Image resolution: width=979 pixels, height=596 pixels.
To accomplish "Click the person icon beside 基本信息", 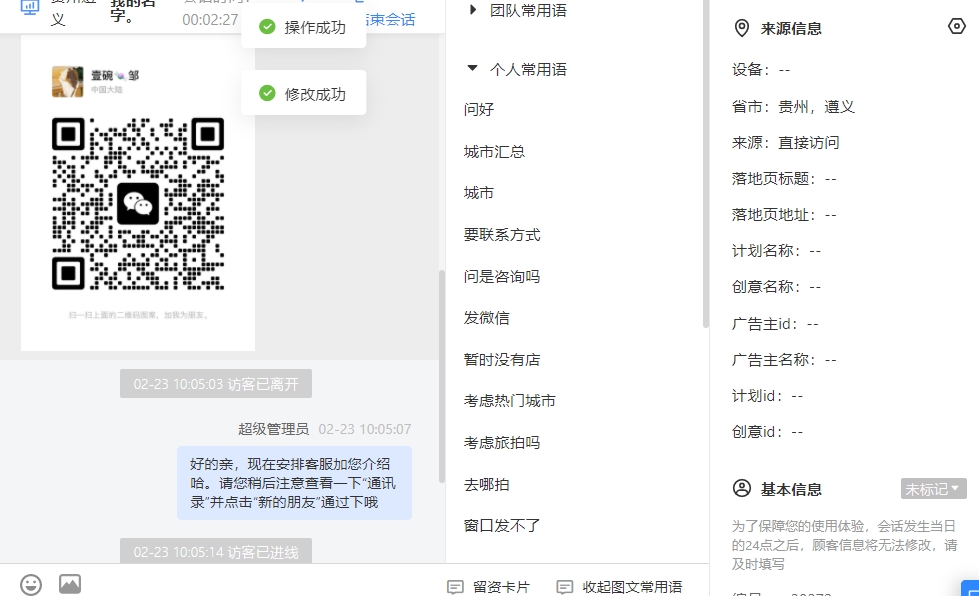I will coord(742,488).
